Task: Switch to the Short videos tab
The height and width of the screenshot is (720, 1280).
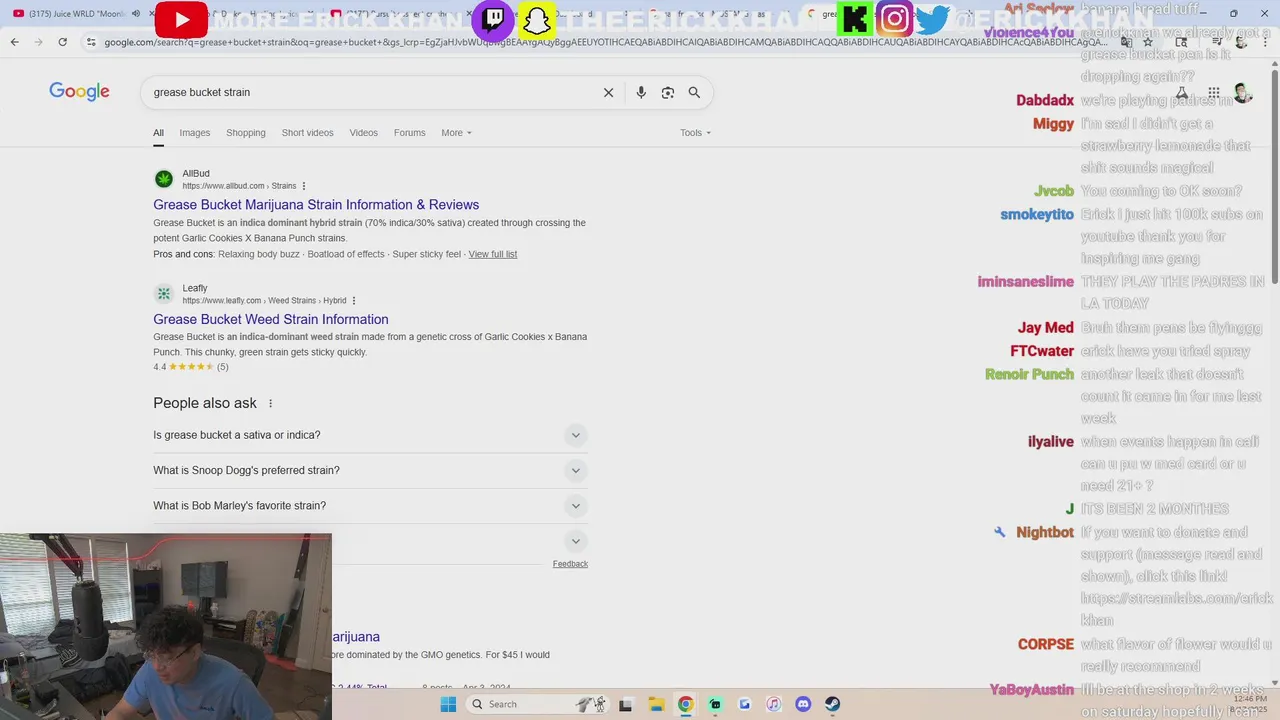Action: pos(307,133)
